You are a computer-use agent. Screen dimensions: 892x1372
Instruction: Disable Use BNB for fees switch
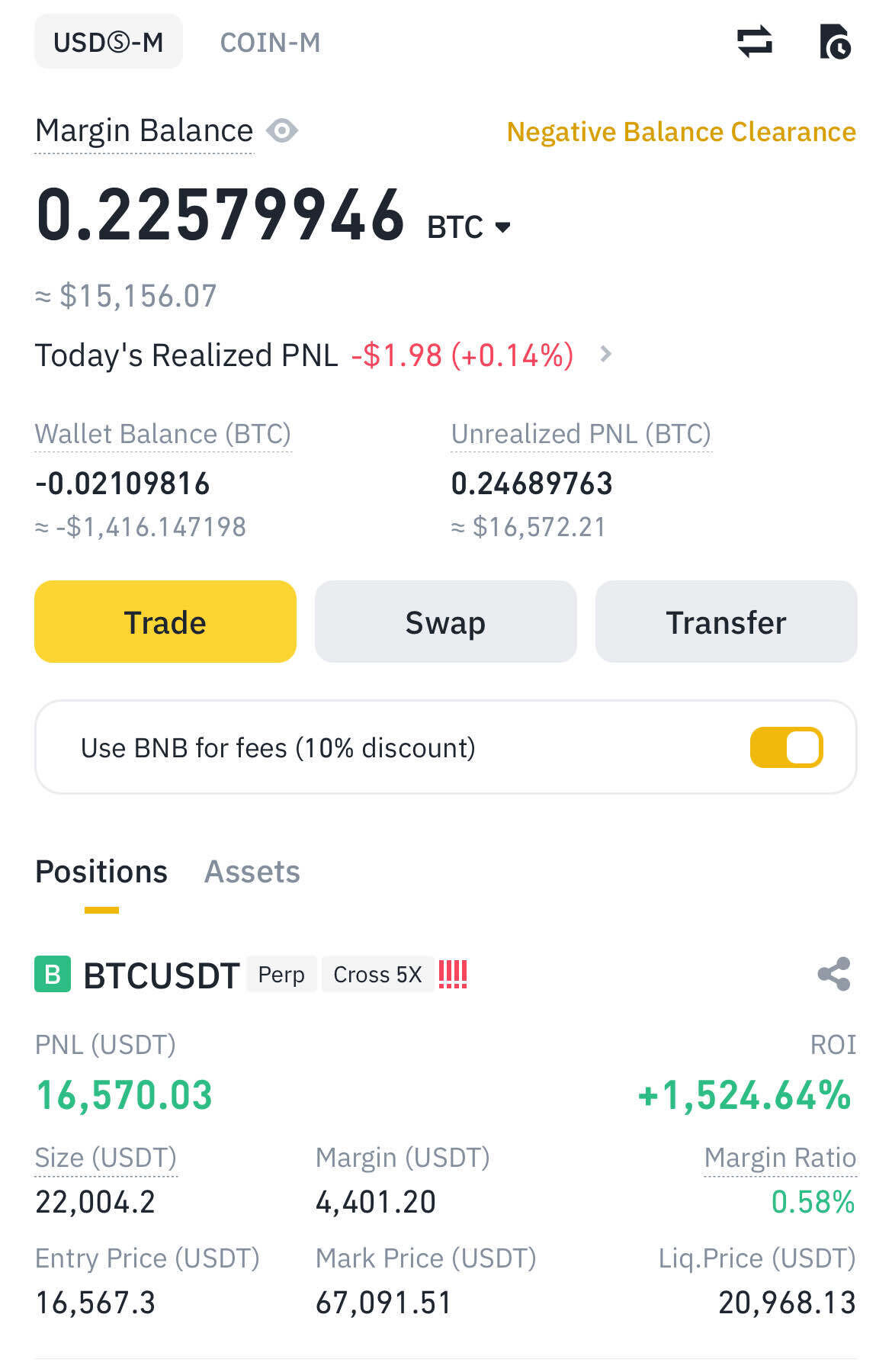point(786,747)
